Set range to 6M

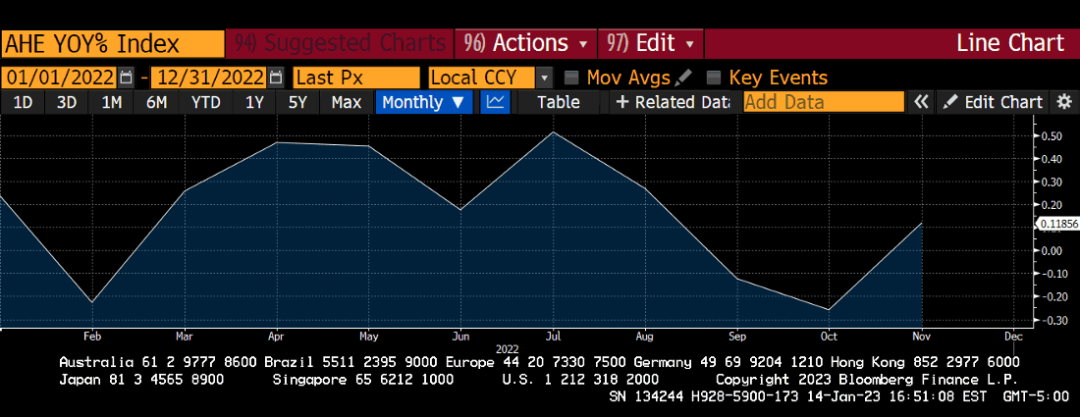[157, 102]
